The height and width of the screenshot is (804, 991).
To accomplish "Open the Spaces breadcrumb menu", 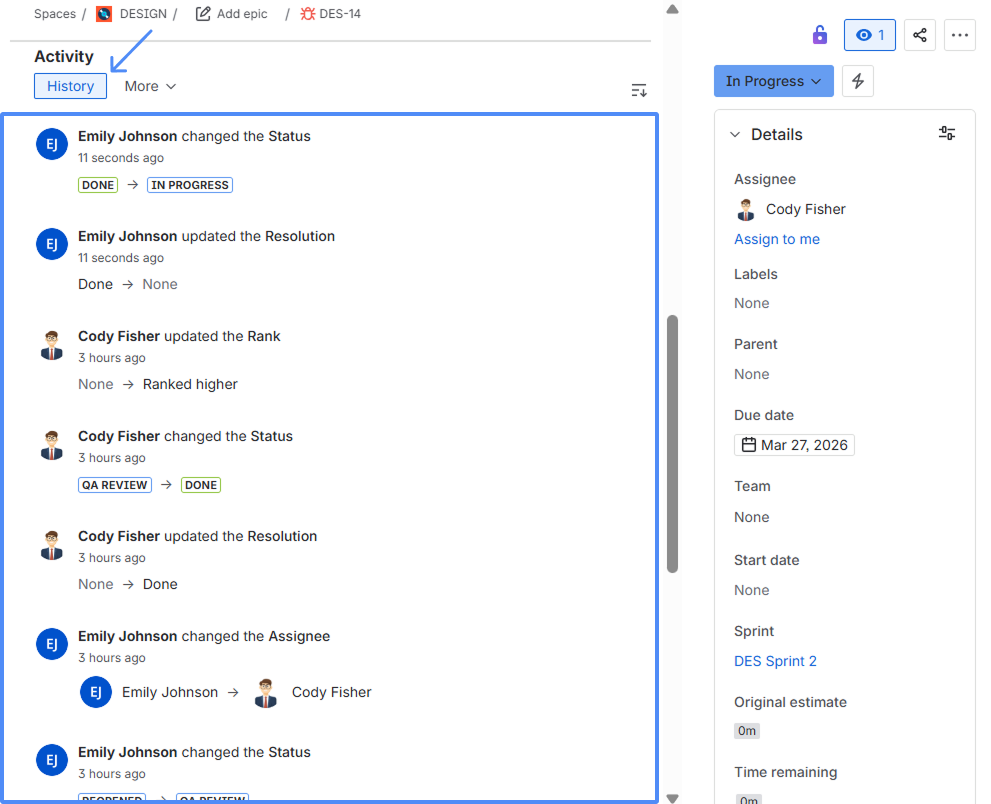I will 55,13.
